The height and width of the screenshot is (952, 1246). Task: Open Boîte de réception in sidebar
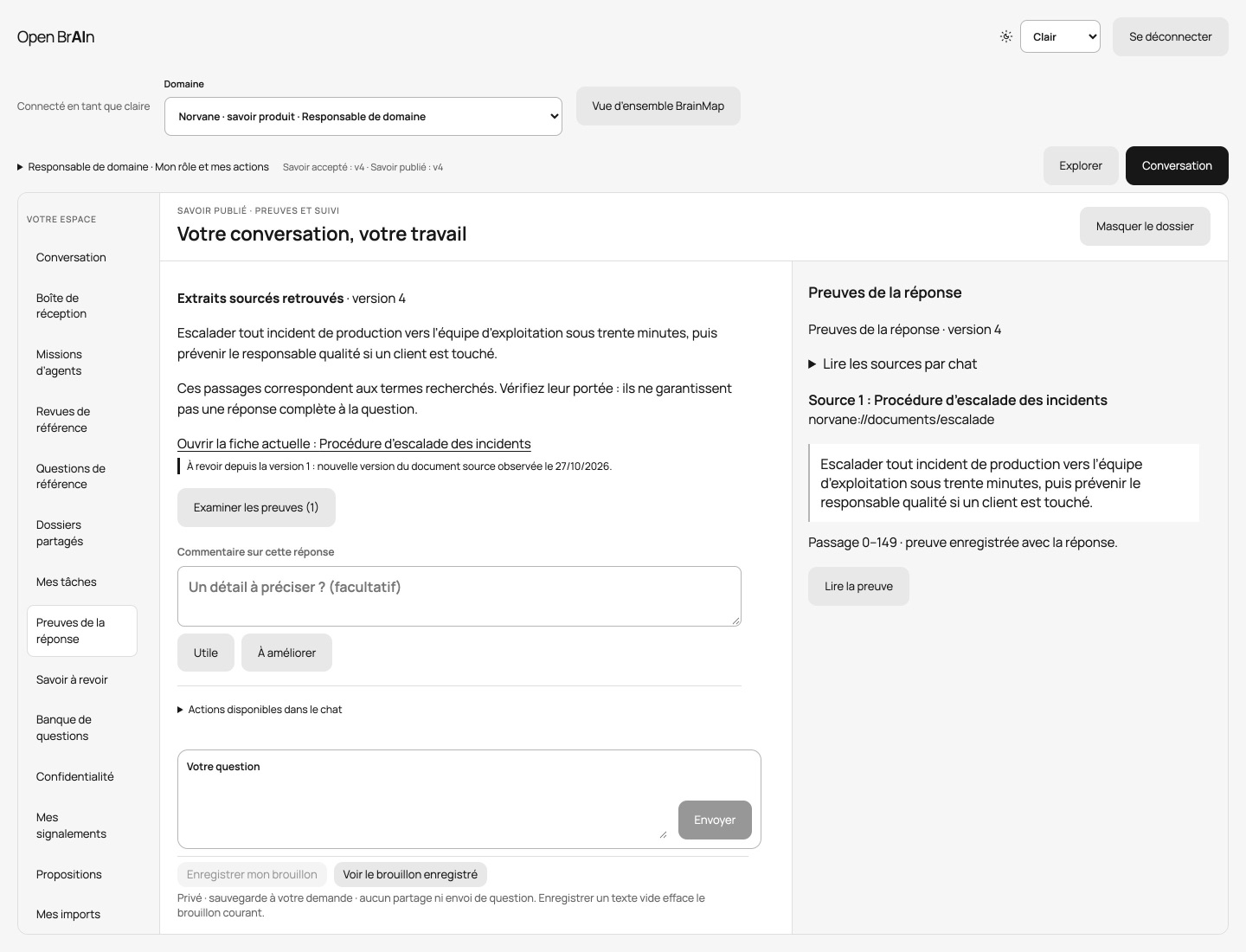pos(82,306)
